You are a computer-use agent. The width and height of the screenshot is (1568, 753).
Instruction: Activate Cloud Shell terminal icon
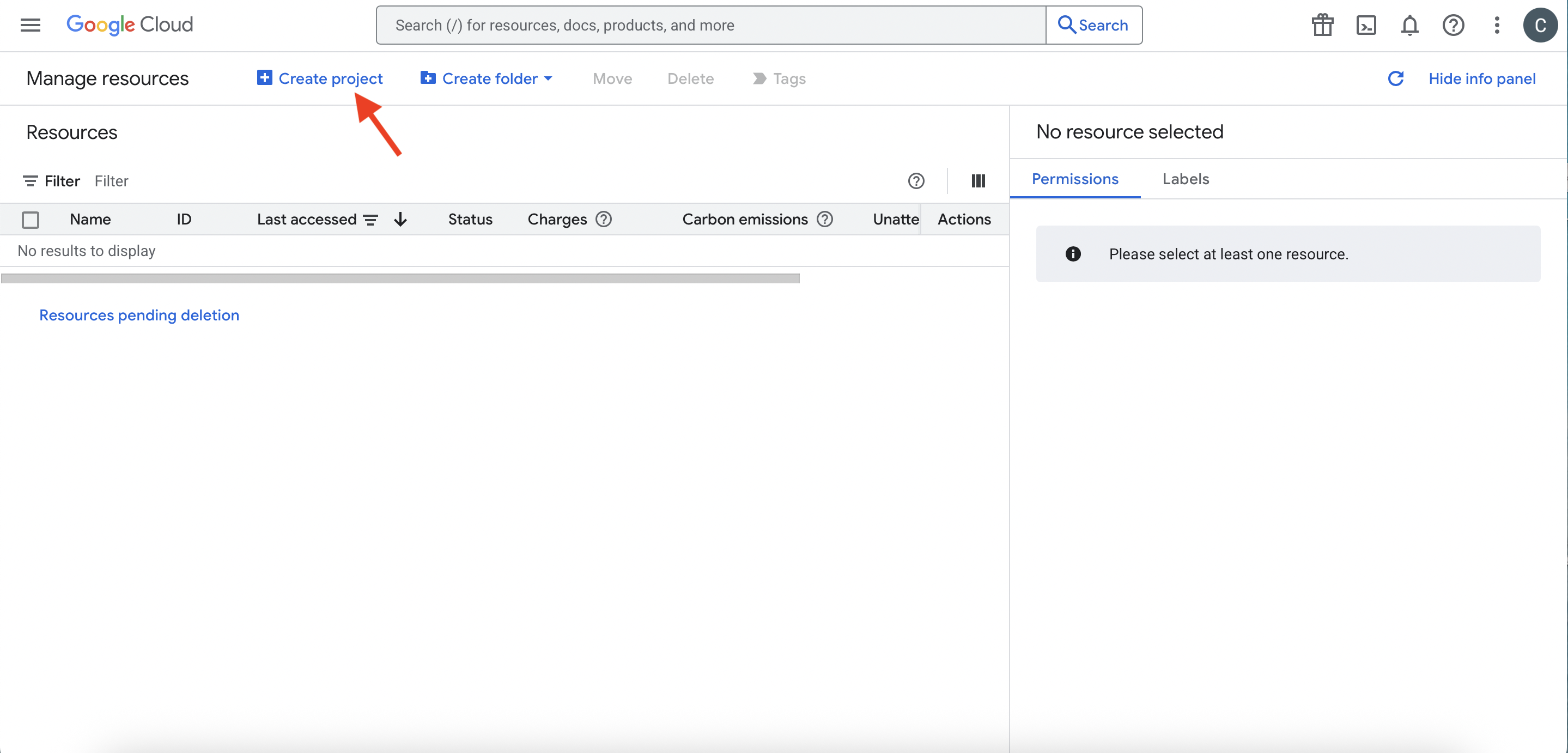pos(1366,25)
